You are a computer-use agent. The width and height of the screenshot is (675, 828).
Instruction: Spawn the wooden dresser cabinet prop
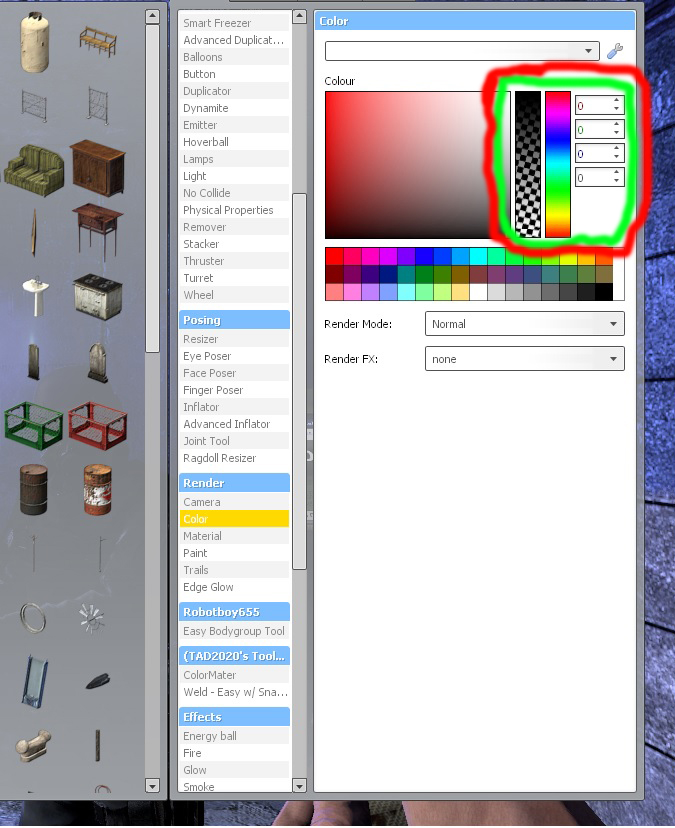98,167
